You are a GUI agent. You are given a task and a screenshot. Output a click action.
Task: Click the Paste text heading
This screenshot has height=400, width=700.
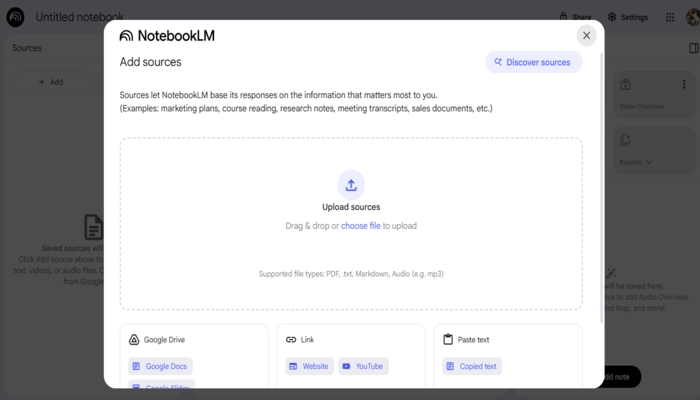click(x=473, y=340)
